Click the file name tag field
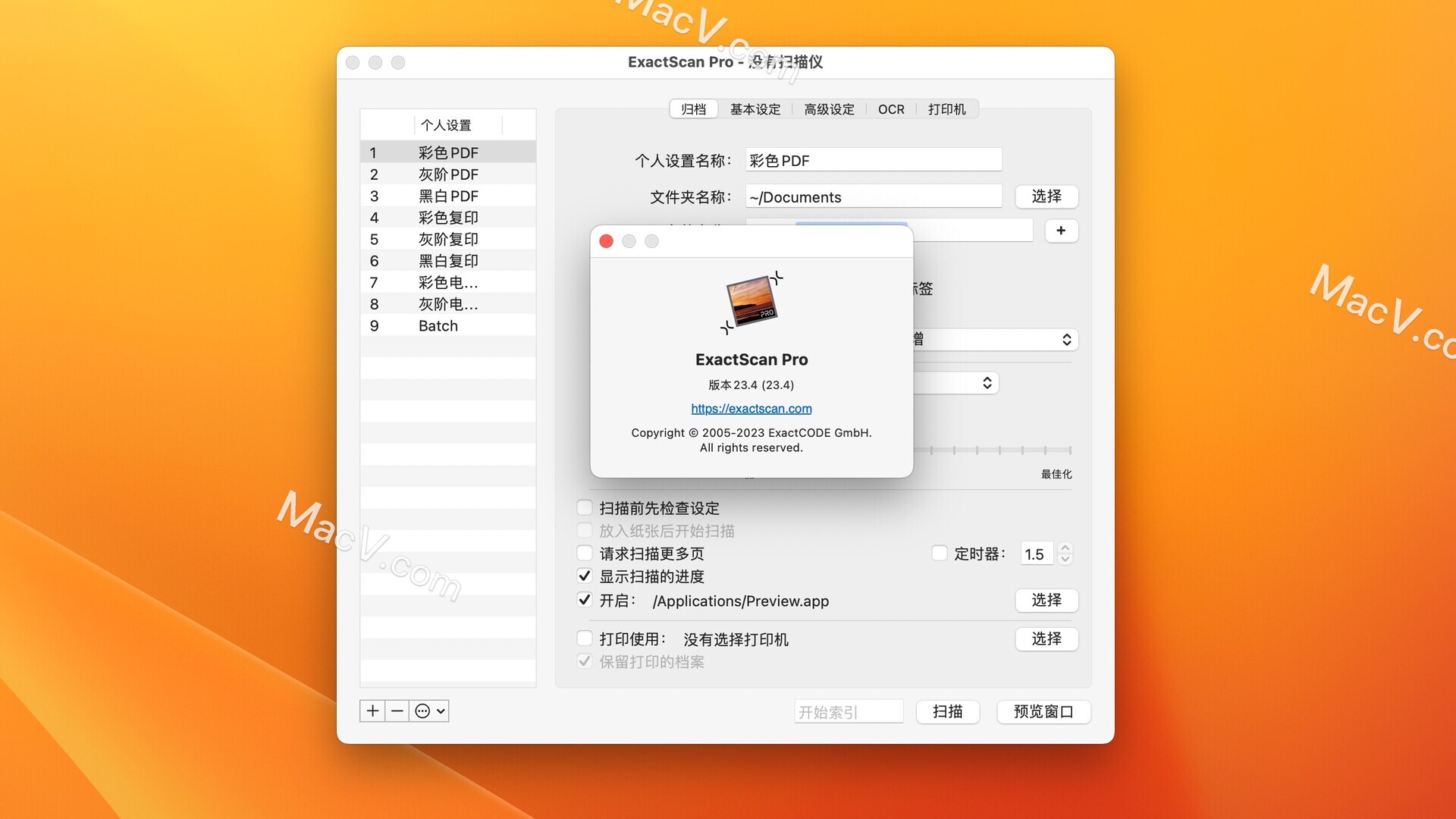 pyautogui.click(x=973, y=230)
